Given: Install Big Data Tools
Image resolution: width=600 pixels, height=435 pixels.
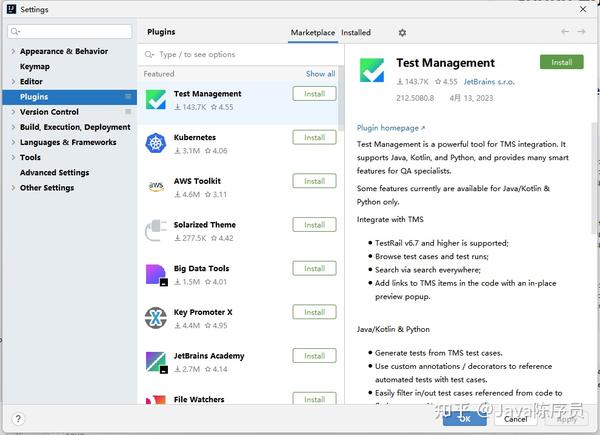Looking at the screenshot, I should point(315,269).
